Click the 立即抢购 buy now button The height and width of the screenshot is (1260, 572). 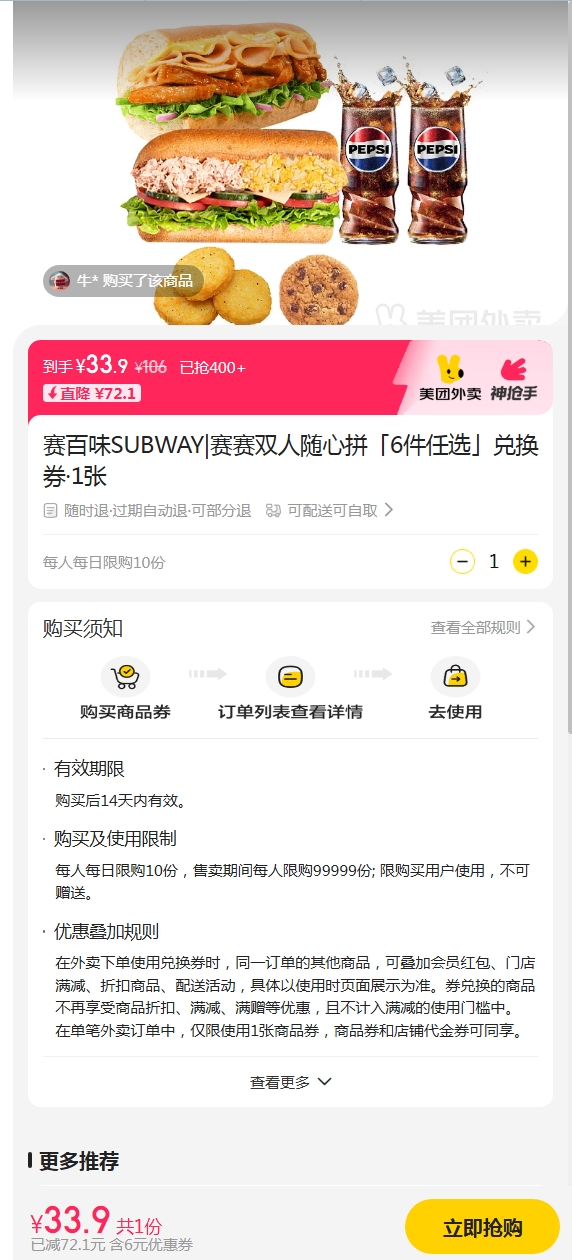click(x=482, y=1226)
